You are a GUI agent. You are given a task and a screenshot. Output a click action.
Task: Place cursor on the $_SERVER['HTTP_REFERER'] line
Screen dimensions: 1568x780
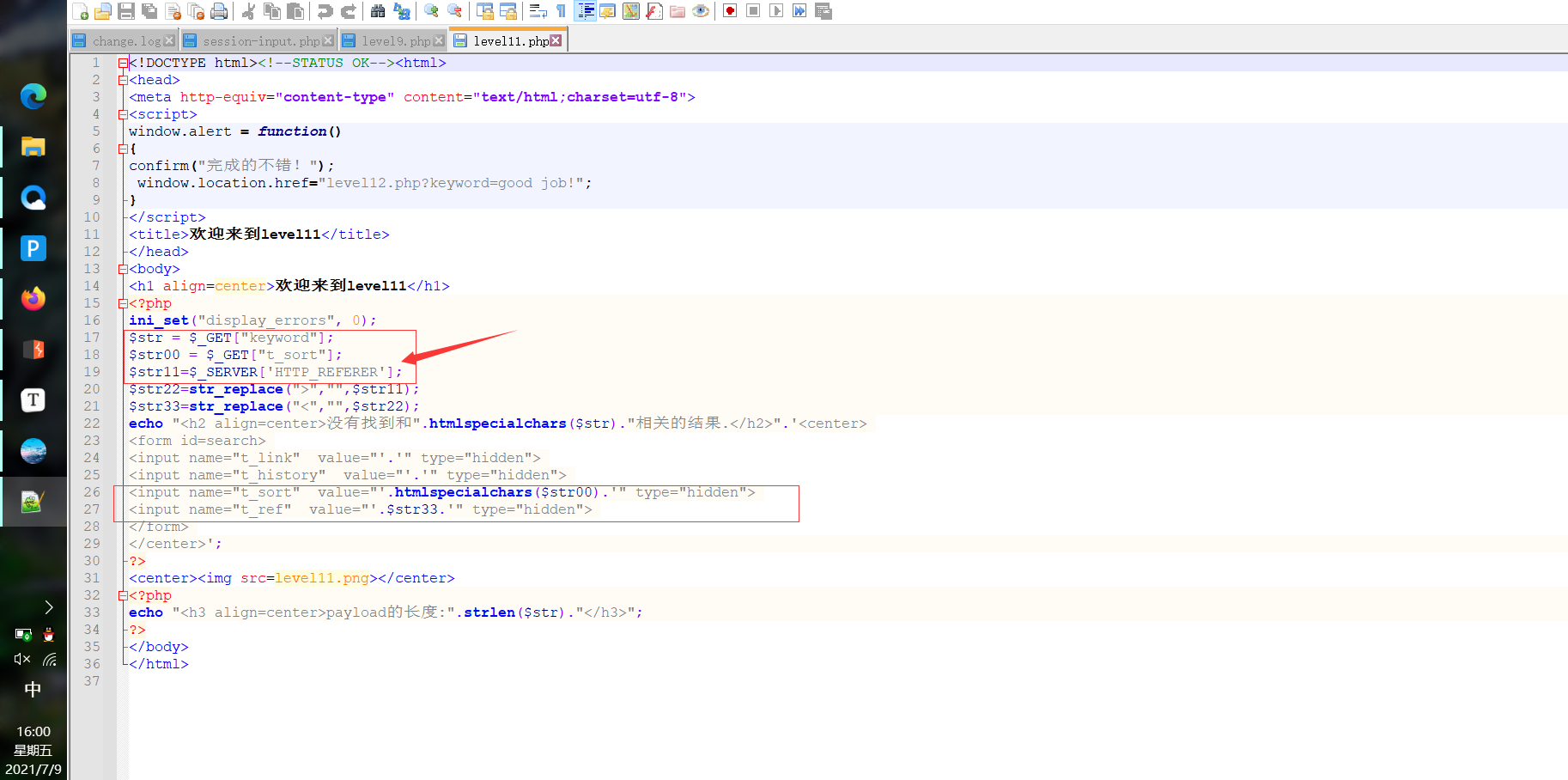pyautogui.click(x=265, y=372)
